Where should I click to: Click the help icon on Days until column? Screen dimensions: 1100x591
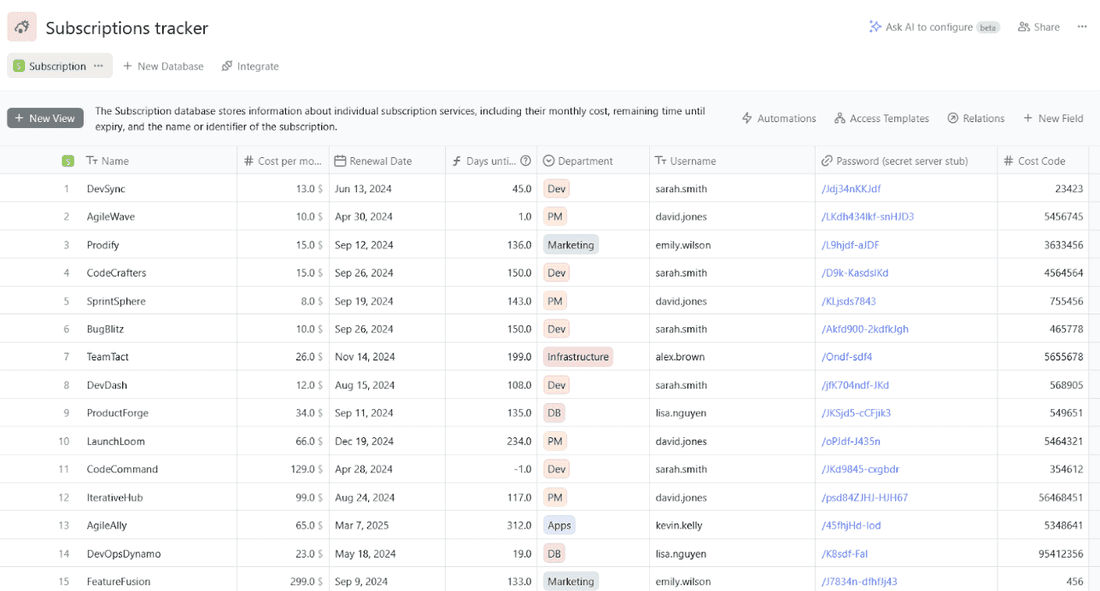(526, 161)
